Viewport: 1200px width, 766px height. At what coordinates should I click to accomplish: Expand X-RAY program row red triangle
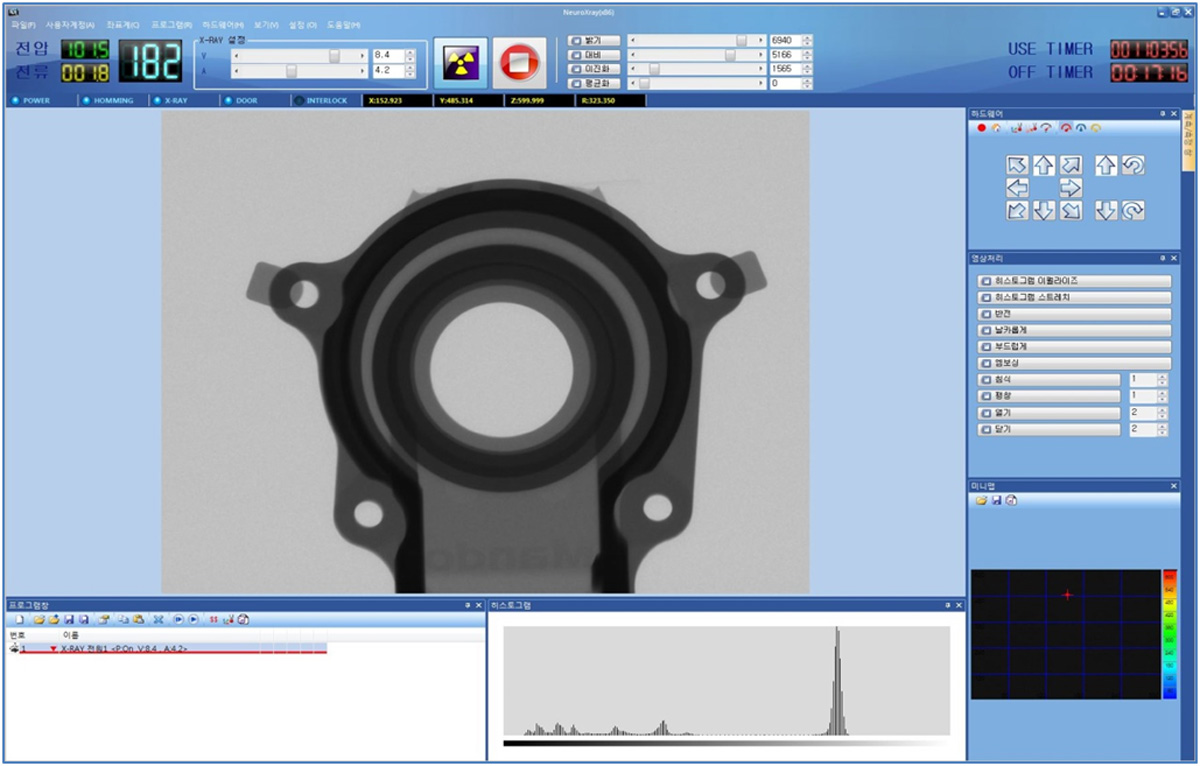pos(53,649)
